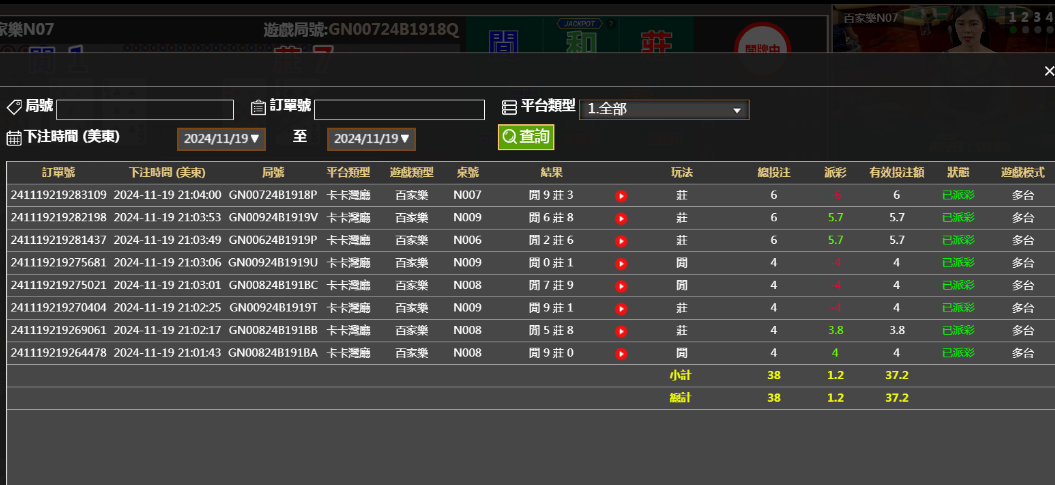Click result 閒 9 莊 3
Viewport: 1055px width, 485px height.
click(551, 195)
